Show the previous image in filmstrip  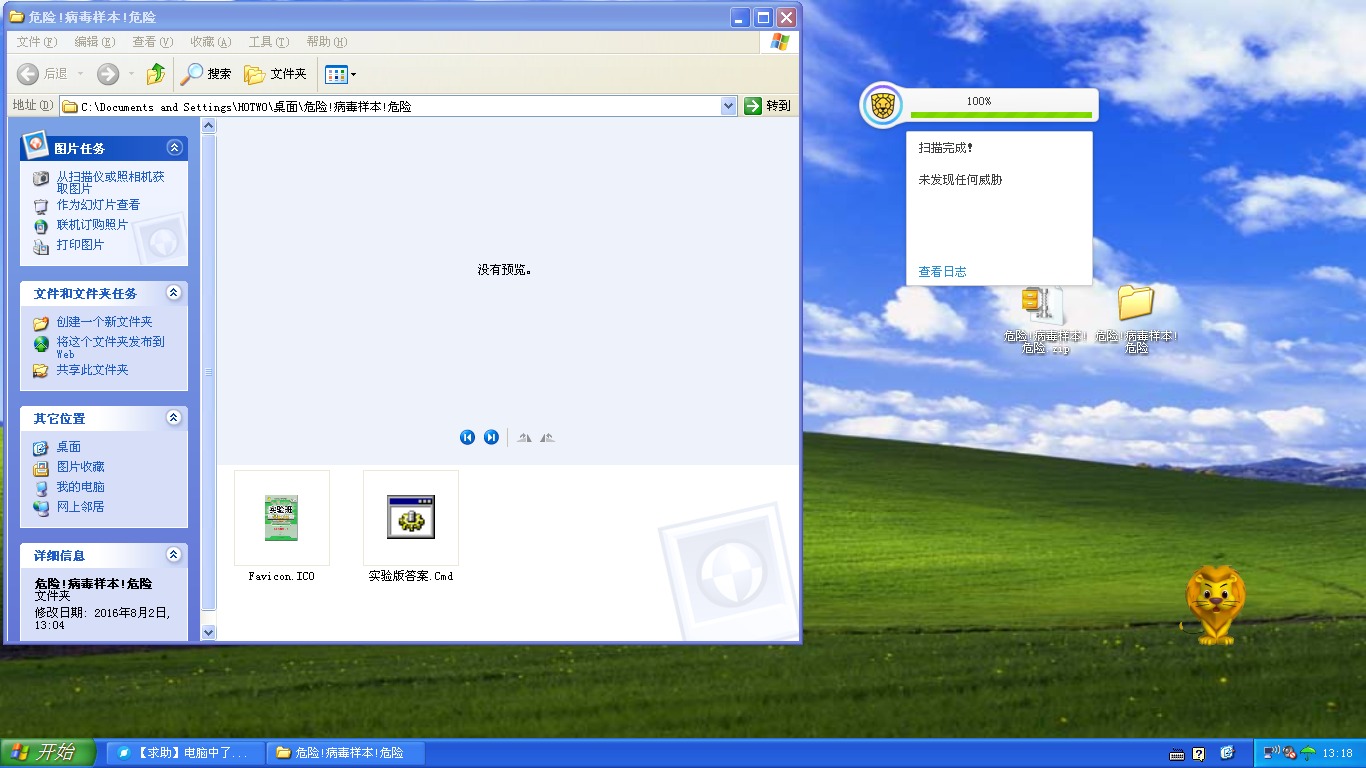[467, 437]
